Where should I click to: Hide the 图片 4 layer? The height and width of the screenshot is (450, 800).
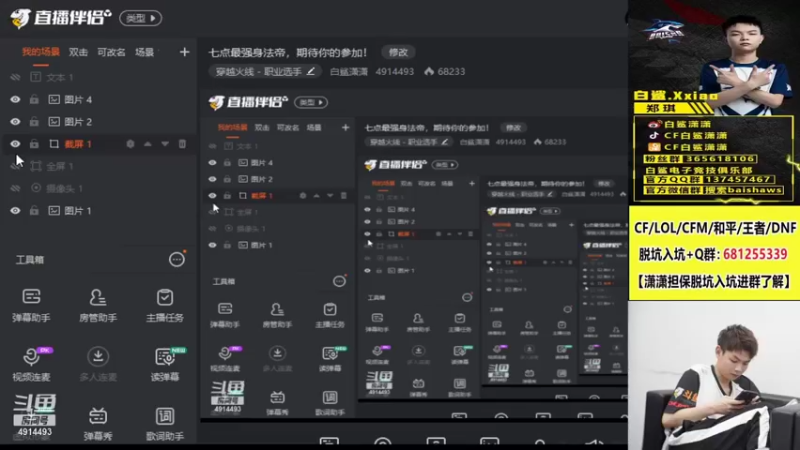click(x=15, y=99)
